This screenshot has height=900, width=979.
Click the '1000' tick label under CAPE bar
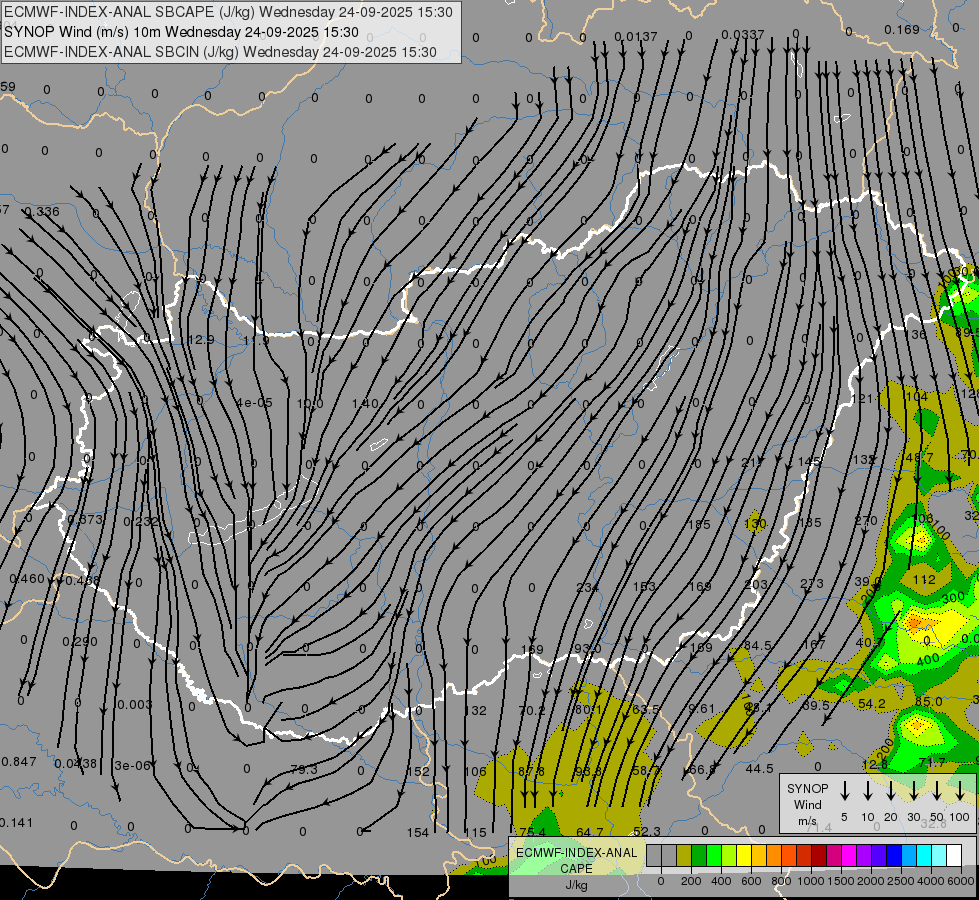coord(811,881)
